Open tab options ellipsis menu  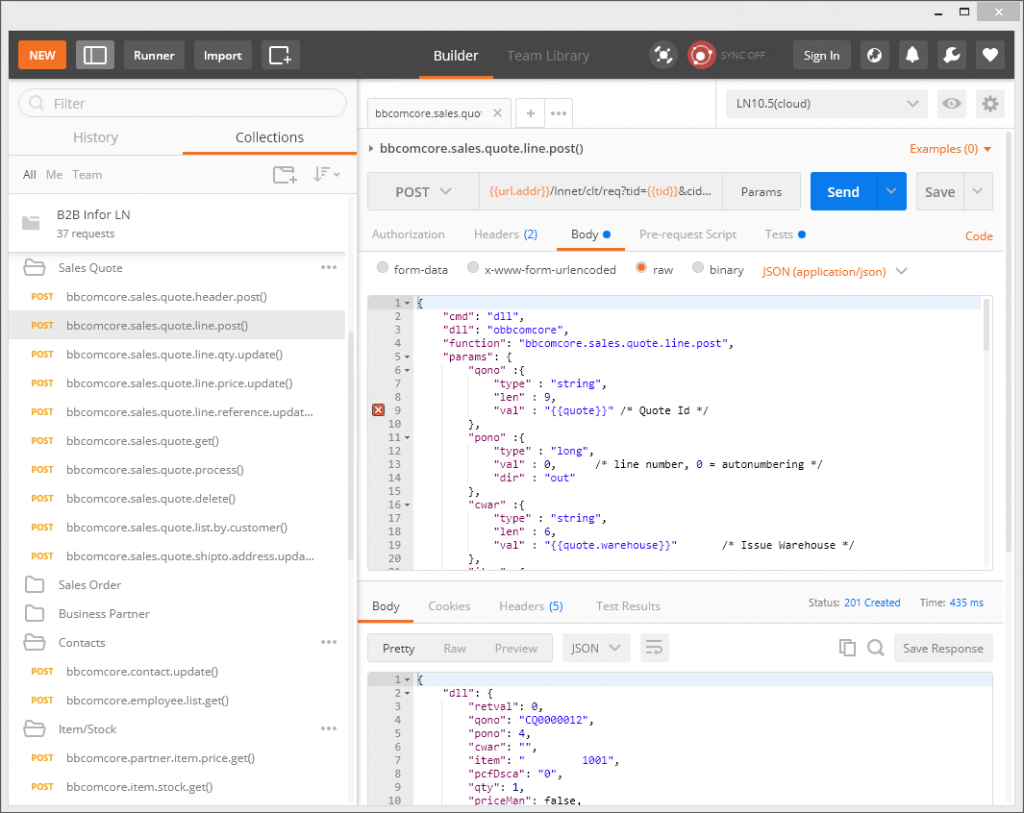tap(558, 113)
